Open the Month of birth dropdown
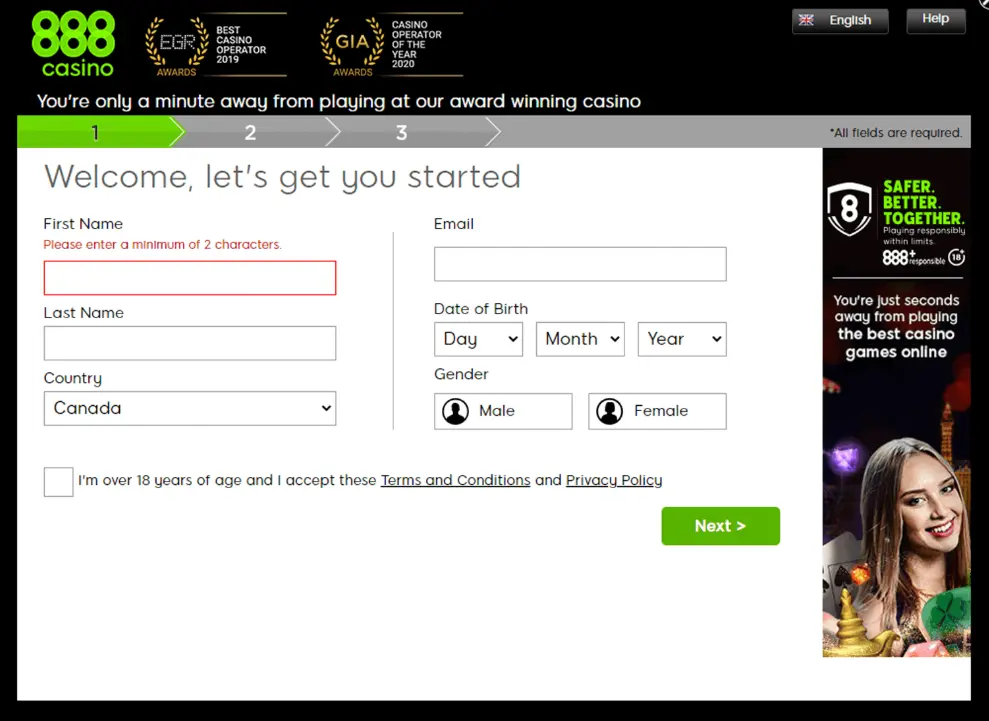 [x=580, y=339]
